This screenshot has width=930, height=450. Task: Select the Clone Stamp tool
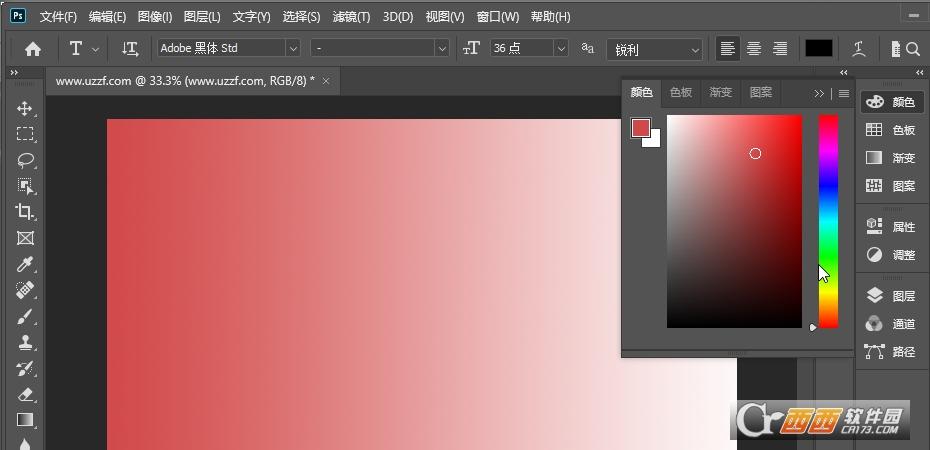[25, 342]
